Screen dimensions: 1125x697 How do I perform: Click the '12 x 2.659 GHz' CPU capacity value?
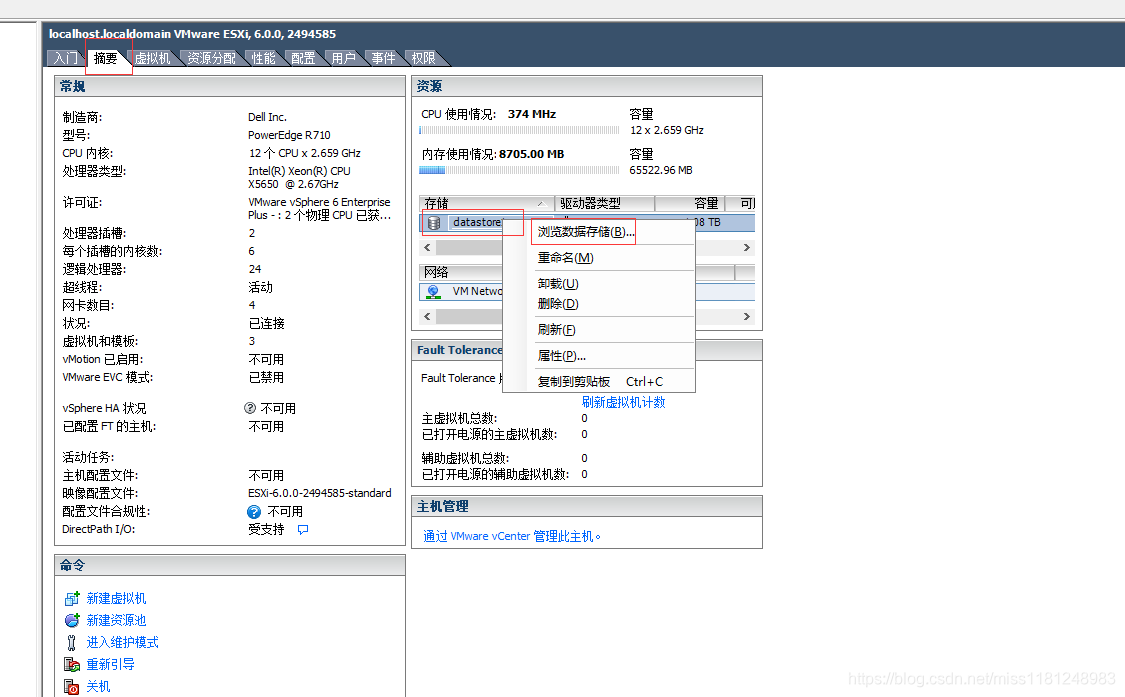click(667, 131)
